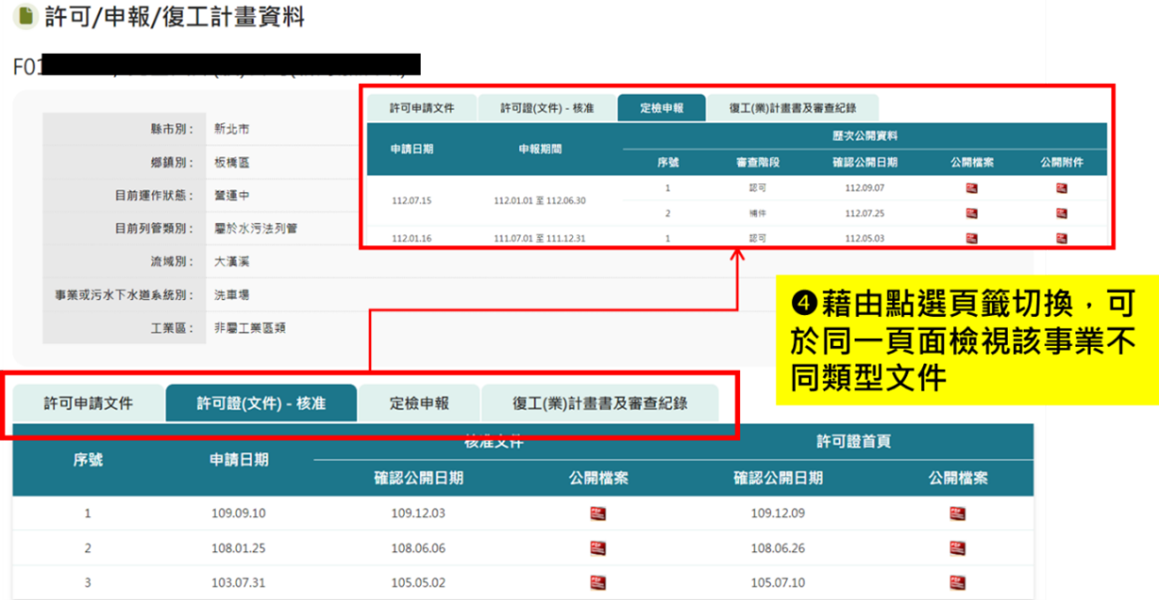Click the green document icon beside page title
This screenshot has height=600, width=1159.
pyautogui.click(x=26, y=16)
